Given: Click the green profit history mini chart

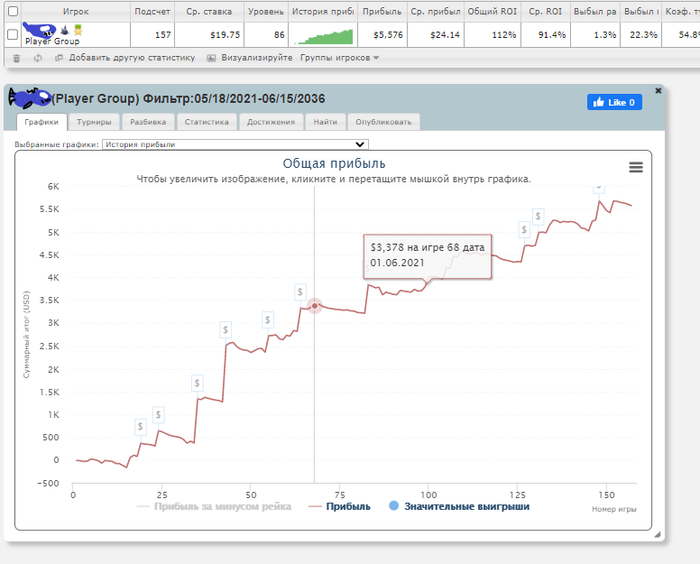Looking at the screenshot, I should (x=325, y=37).
